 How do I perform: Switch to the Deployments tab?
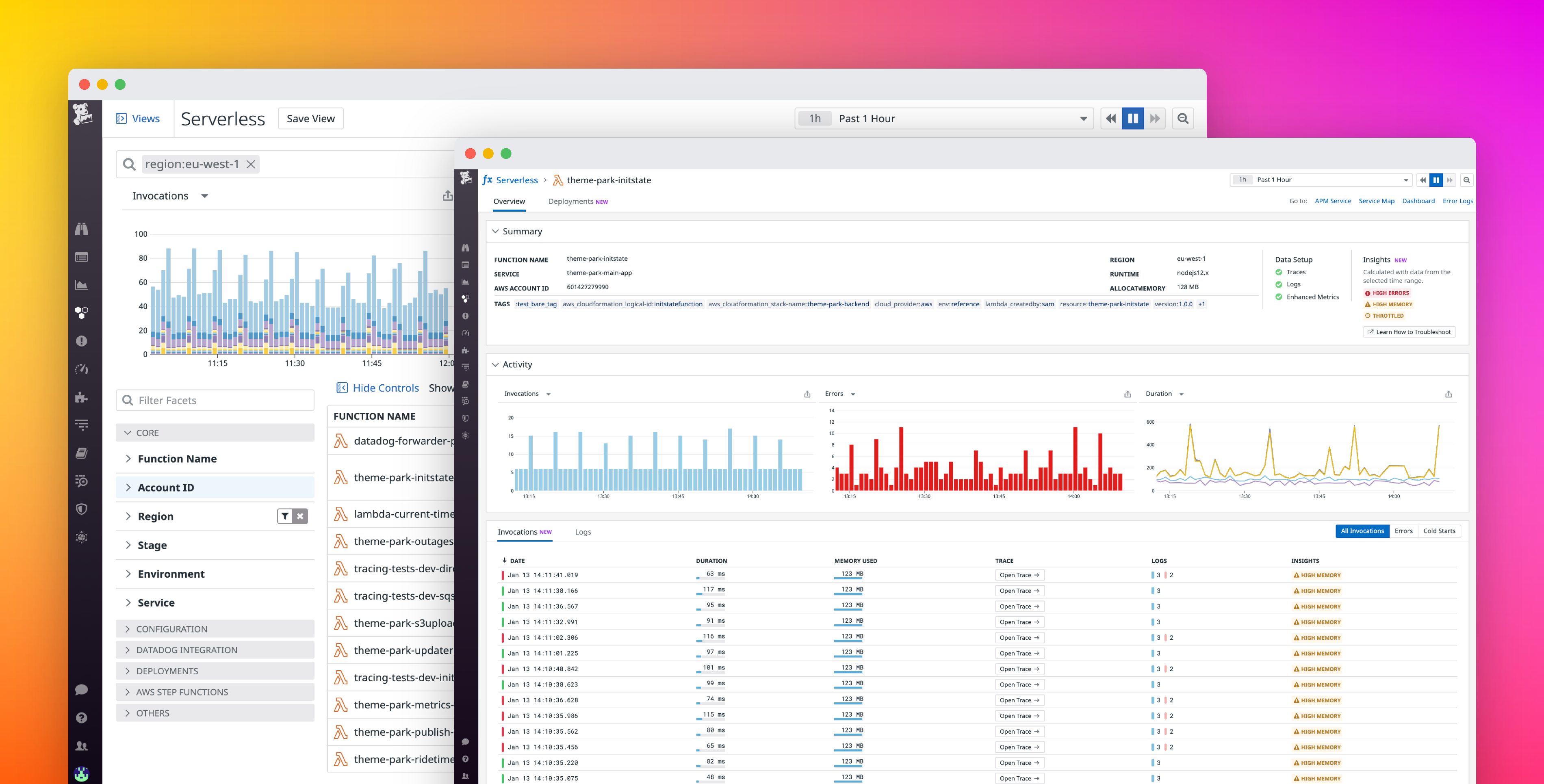click(x=570, y=201)
